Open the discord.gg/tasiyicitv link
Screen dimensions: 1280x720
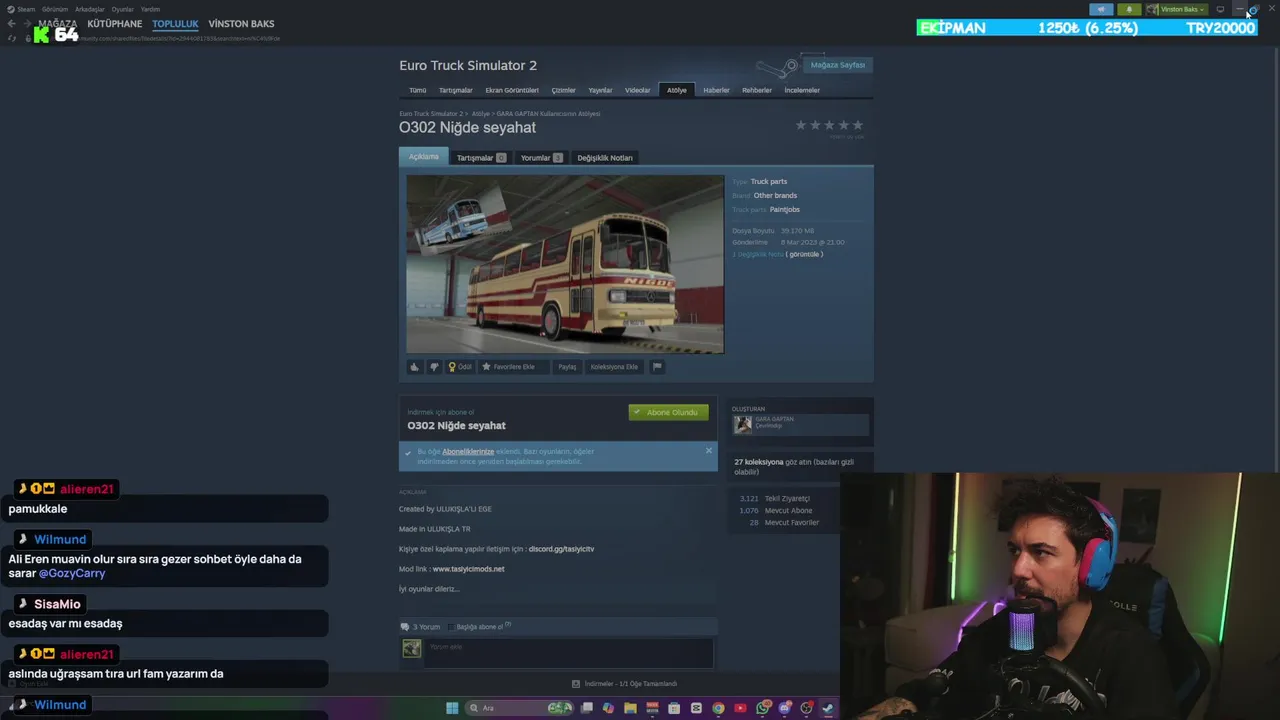click(x=561, y=549)
